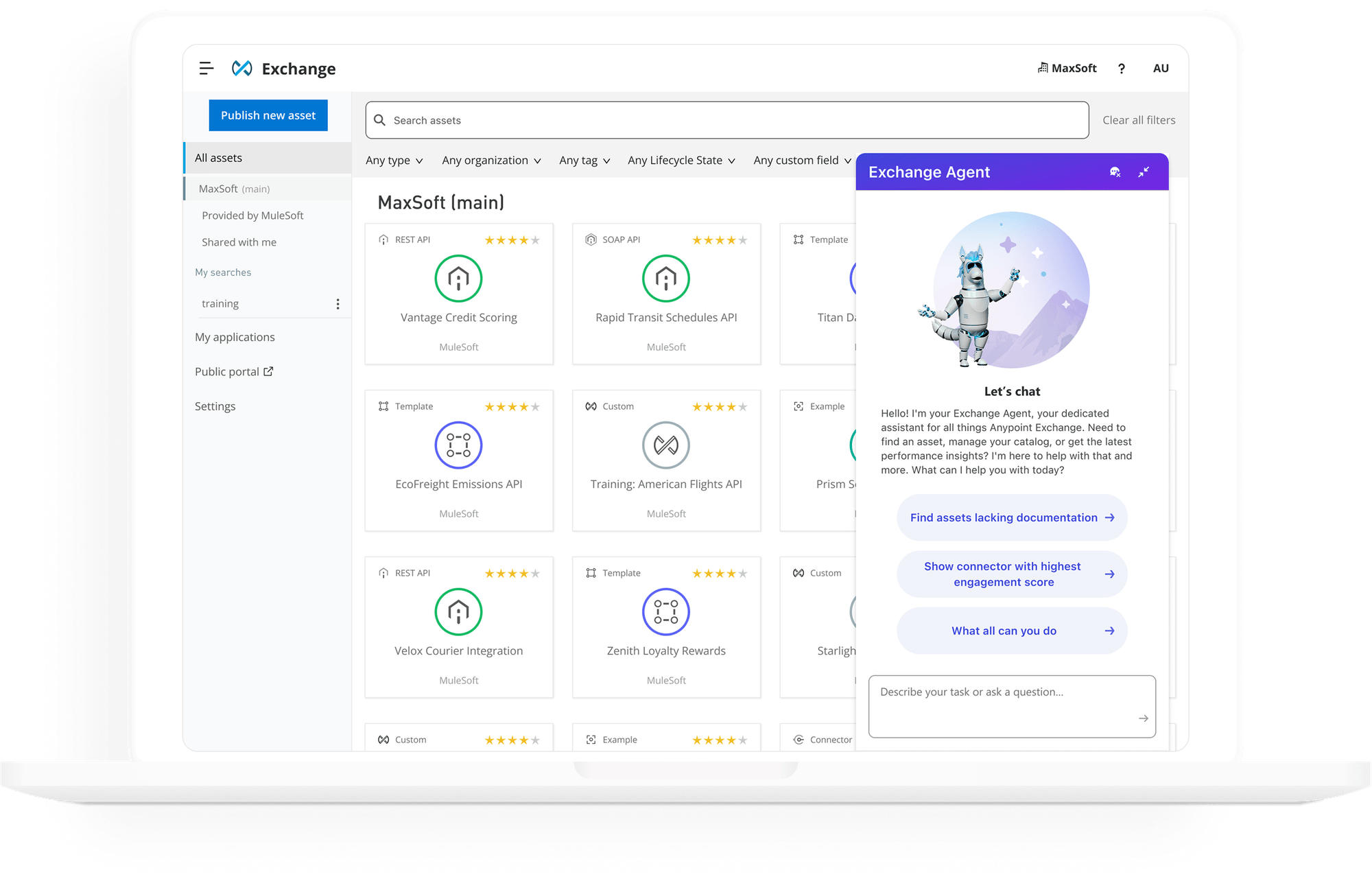
Task: Open Rapid Transit Schedules API icon
Action: point(666,279)
